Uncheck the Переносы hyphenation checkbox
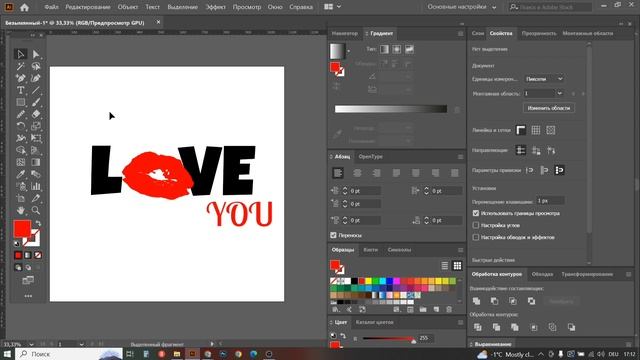 point(333,235)
